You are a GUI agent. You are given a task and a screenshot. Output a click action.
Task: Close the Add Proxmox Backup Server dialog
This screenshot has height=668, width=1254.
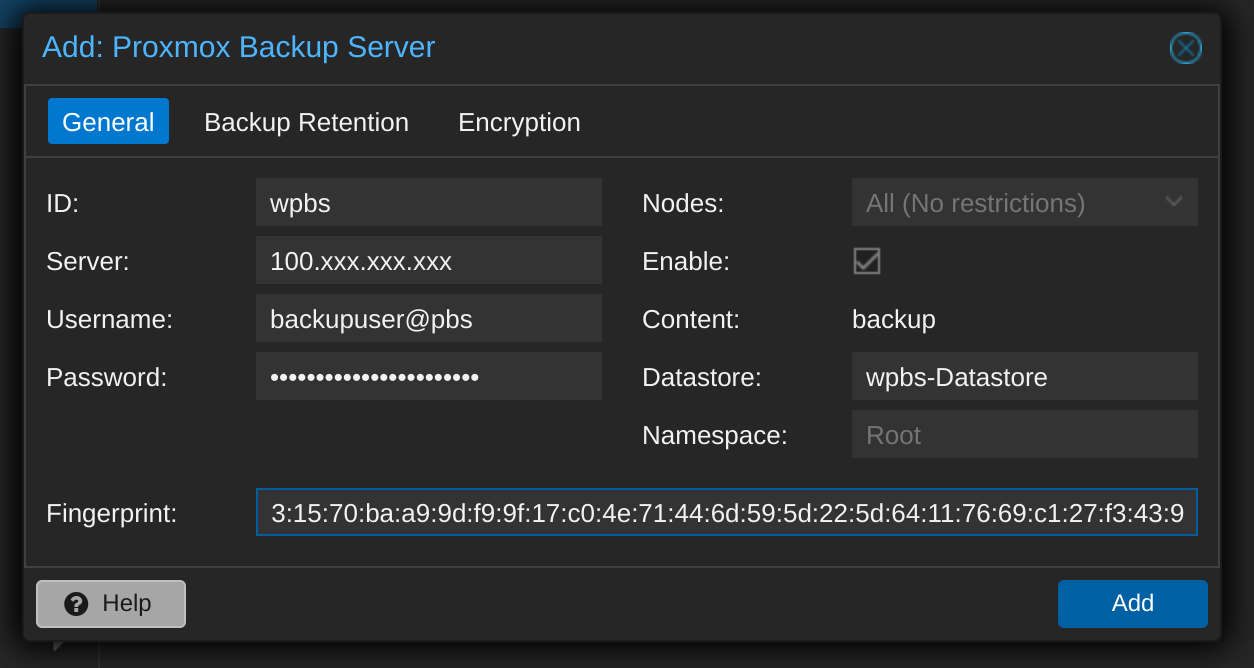point(1185,48)
